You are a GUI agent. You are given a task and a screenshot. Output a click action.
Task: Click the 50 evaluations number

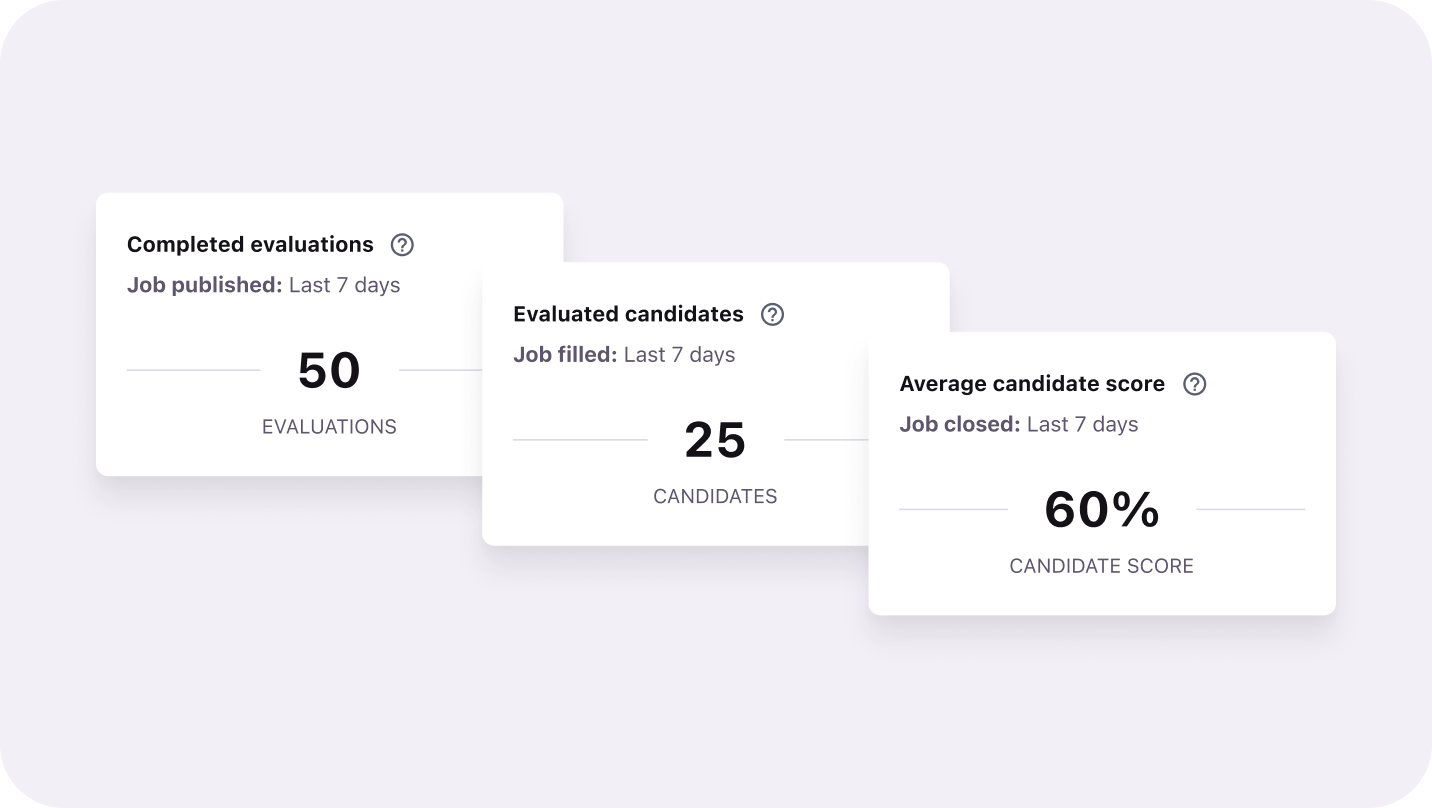329,371
